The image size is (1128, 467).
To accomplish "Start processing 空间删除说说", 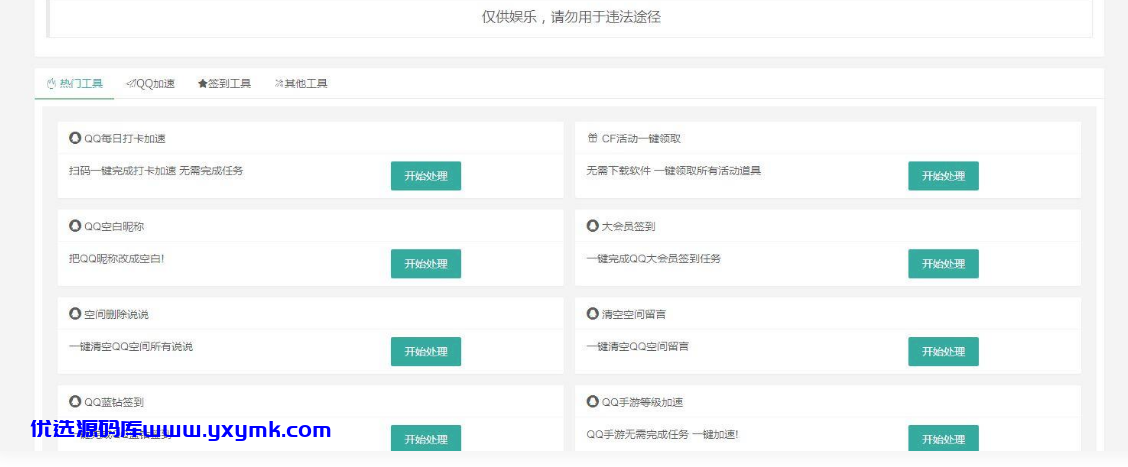I will pyautogui.click(x=426, y=351).
